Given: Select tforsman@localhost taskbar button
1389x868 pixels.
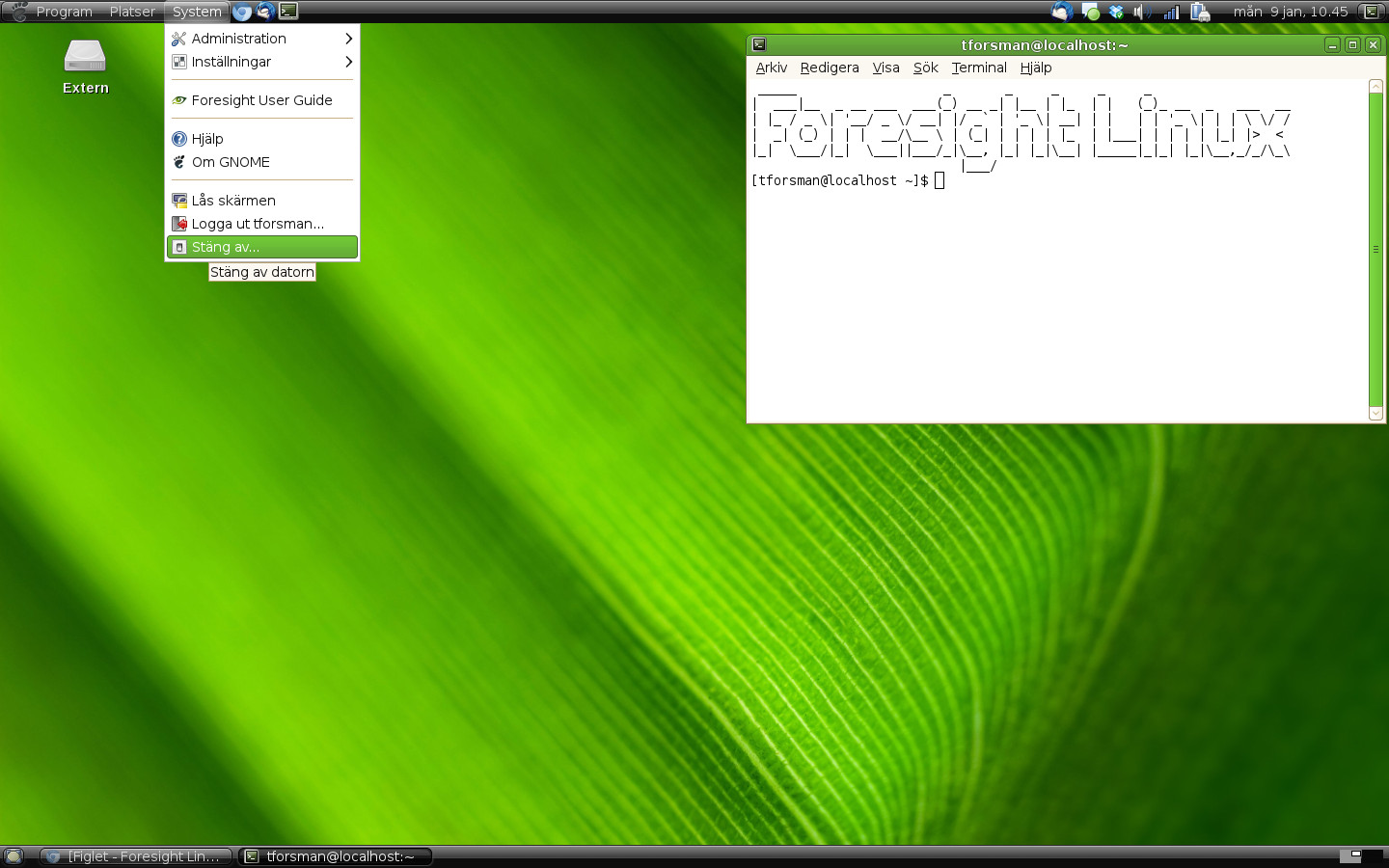Looking at the screenshot, I should point(335,856).
